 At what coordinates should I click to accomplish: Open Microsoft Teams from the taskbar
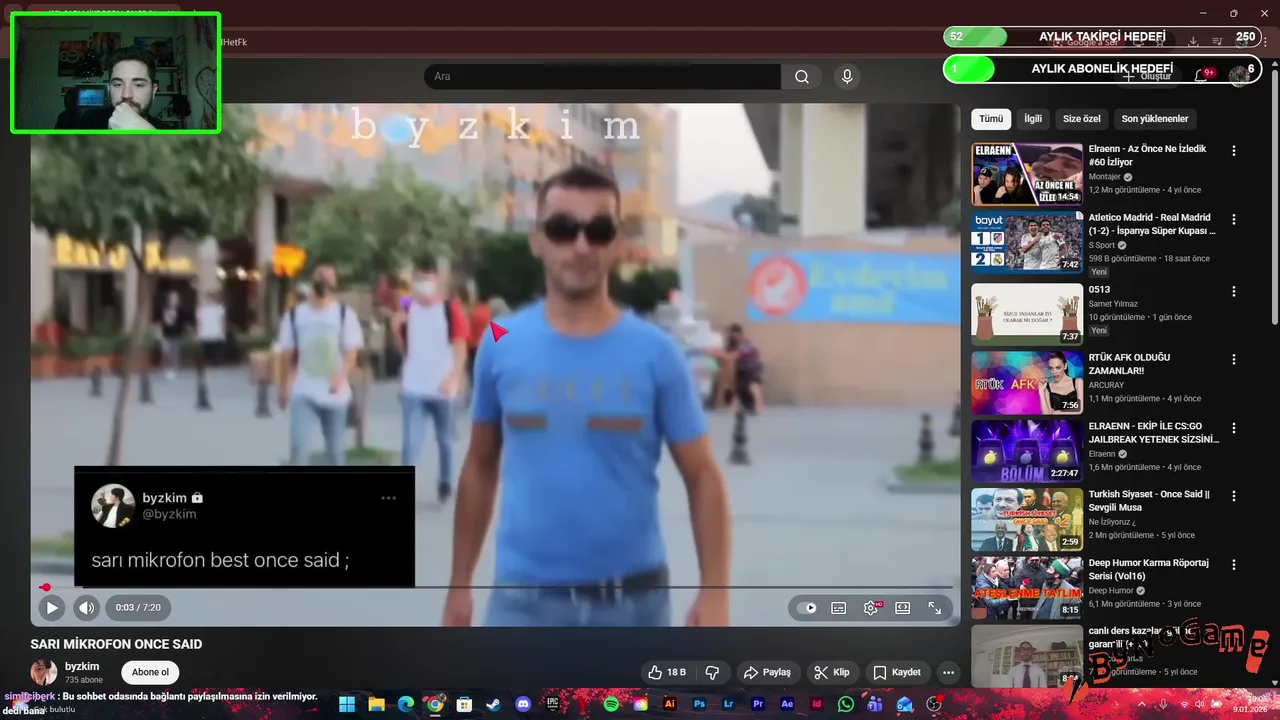point(875,704)
